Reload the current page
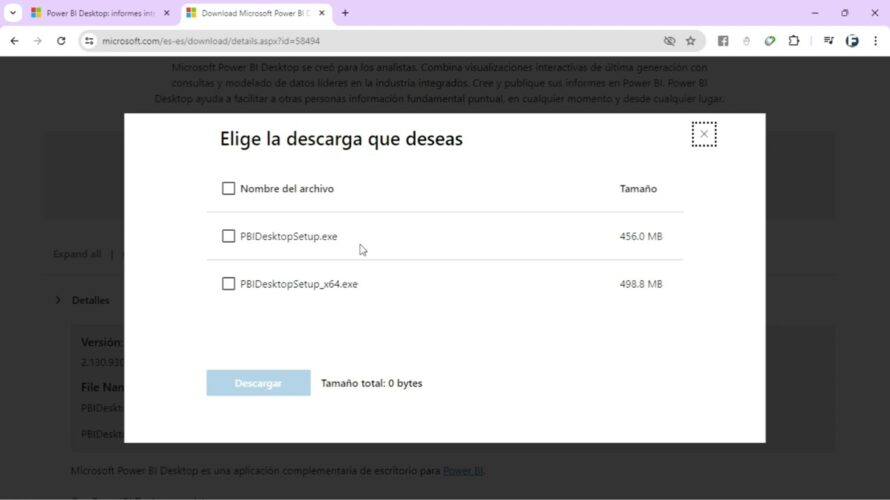The image size is (890, 500). pos(61,41)
